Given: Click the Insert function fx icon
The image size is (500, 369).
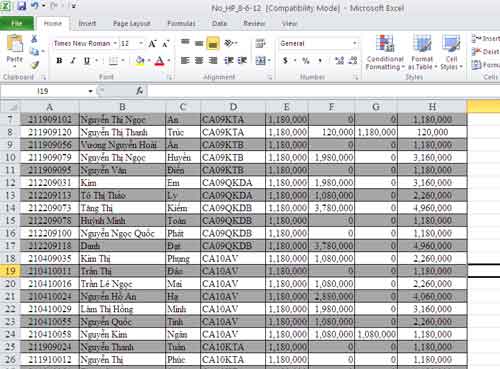Looking at the screenshot, I should click(x=140, y=91).
